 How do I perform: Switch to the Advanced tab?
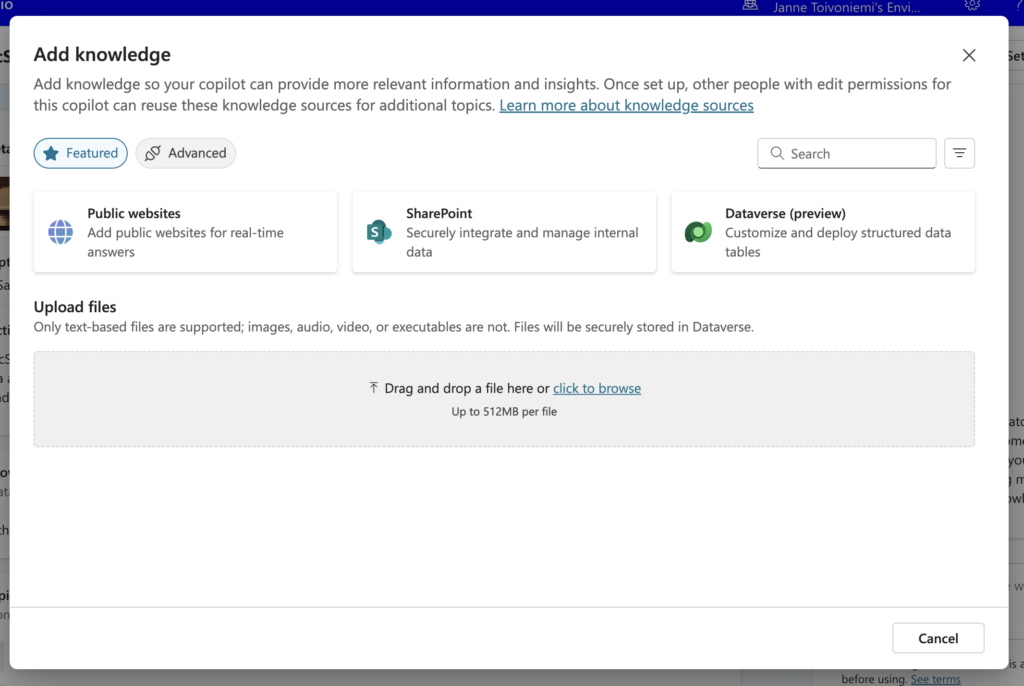point(186,153)
